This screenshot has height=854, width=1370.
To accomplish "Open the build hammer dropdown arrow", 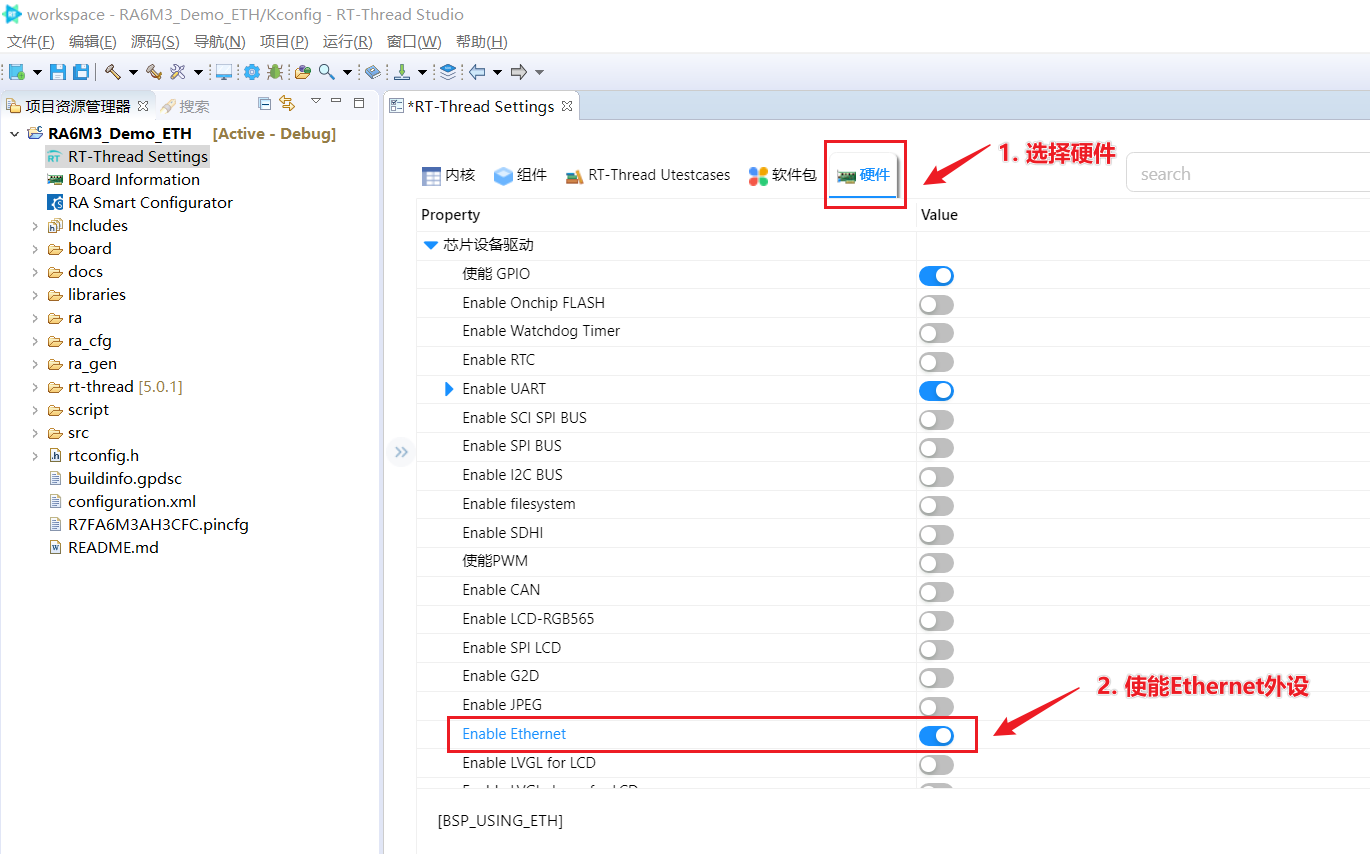I will pos(132,73).
